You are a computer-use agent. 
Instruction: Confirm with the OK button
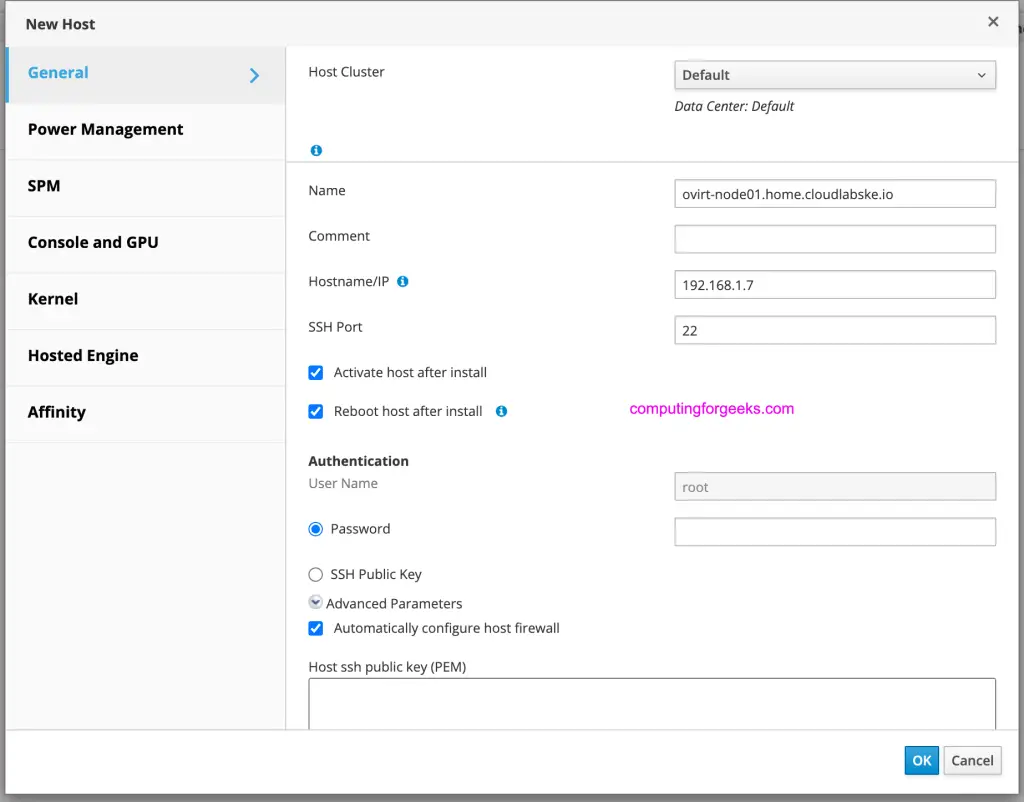(x=921, y=760)
